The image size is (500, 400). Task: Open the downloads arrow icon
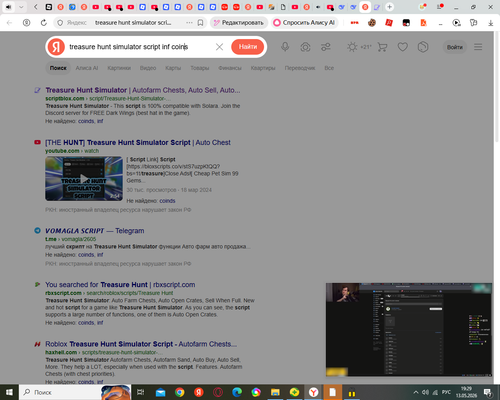point(491,23)
